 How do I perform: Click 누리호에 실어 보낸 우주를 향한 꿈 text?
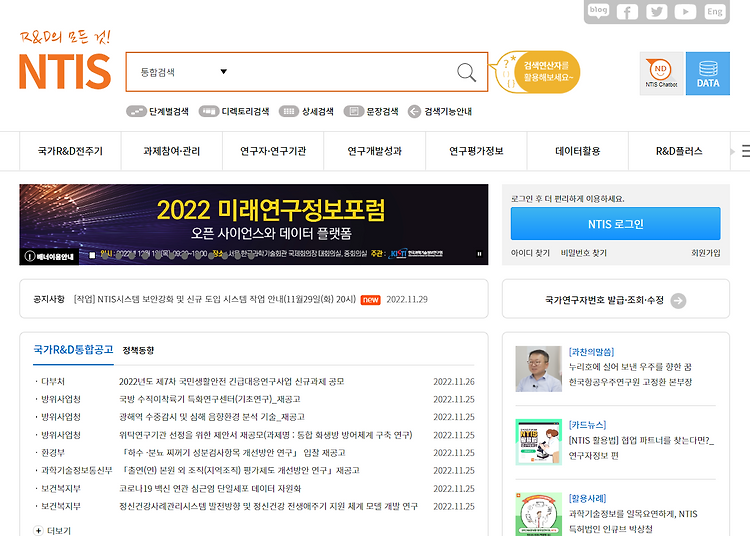pyautogui.click(x=630, y=367)
